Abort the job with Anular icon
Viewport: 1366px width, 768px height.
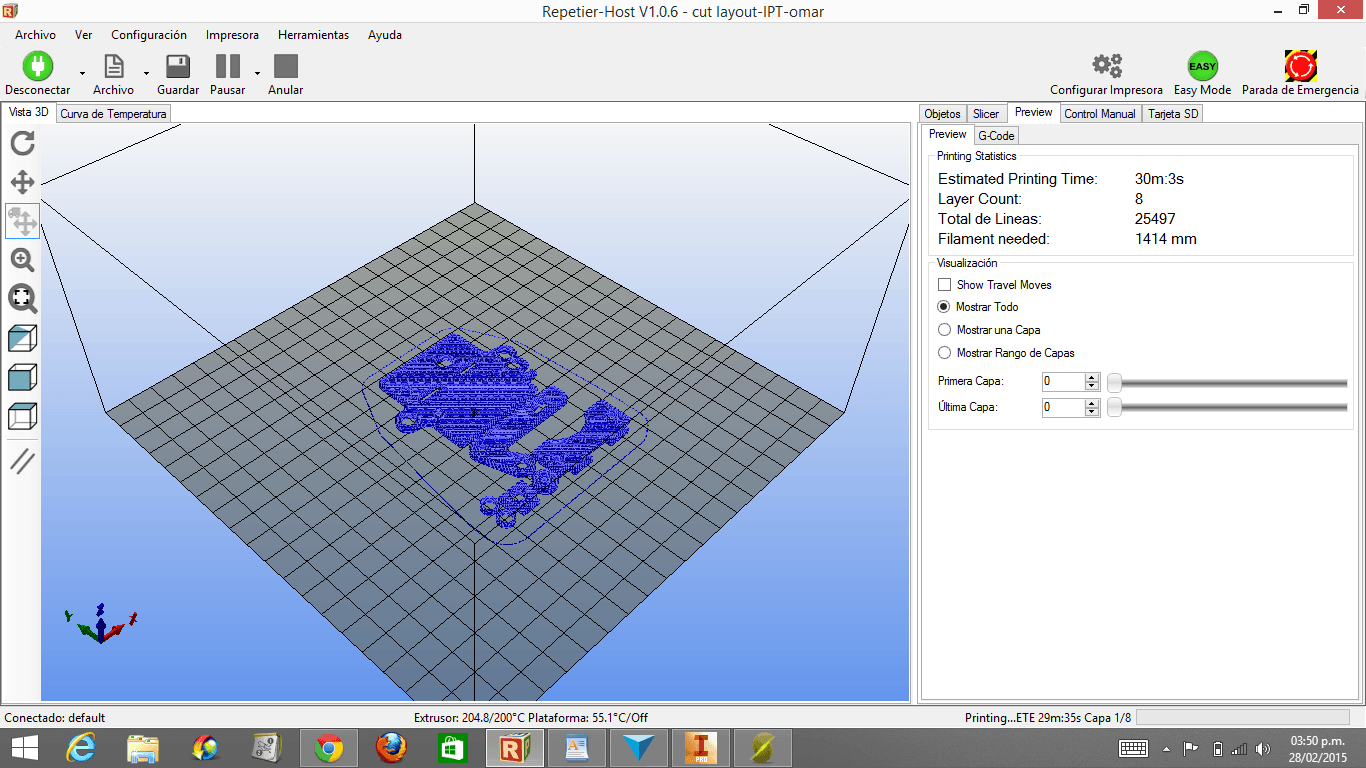tap(286, 66)
